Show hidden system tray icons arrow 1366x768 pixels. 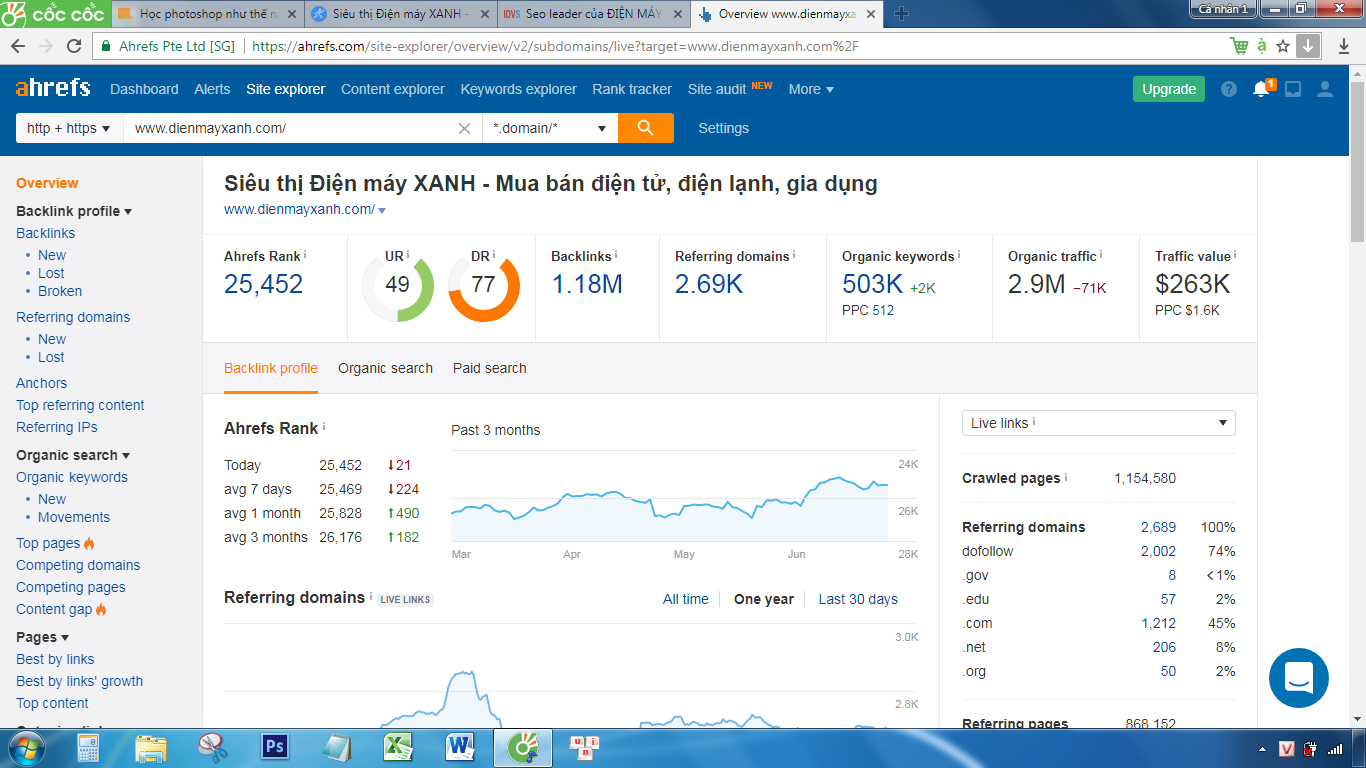(1262, 748)
